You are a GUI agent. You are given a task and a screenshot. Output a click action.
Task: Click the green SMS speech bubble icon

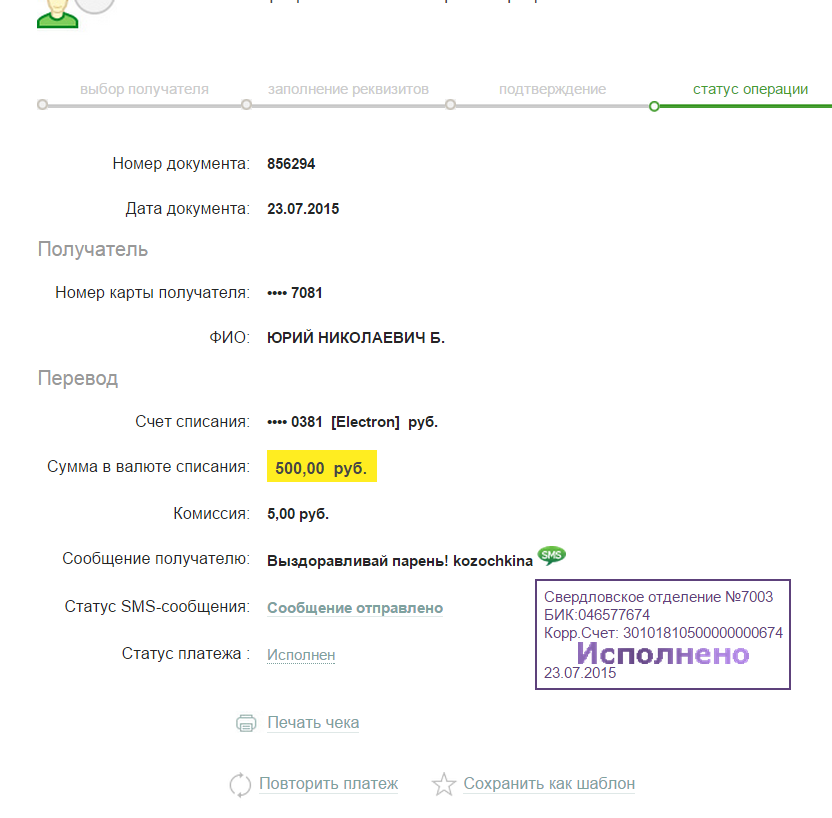pyautogui.click(x=551, y=555)
